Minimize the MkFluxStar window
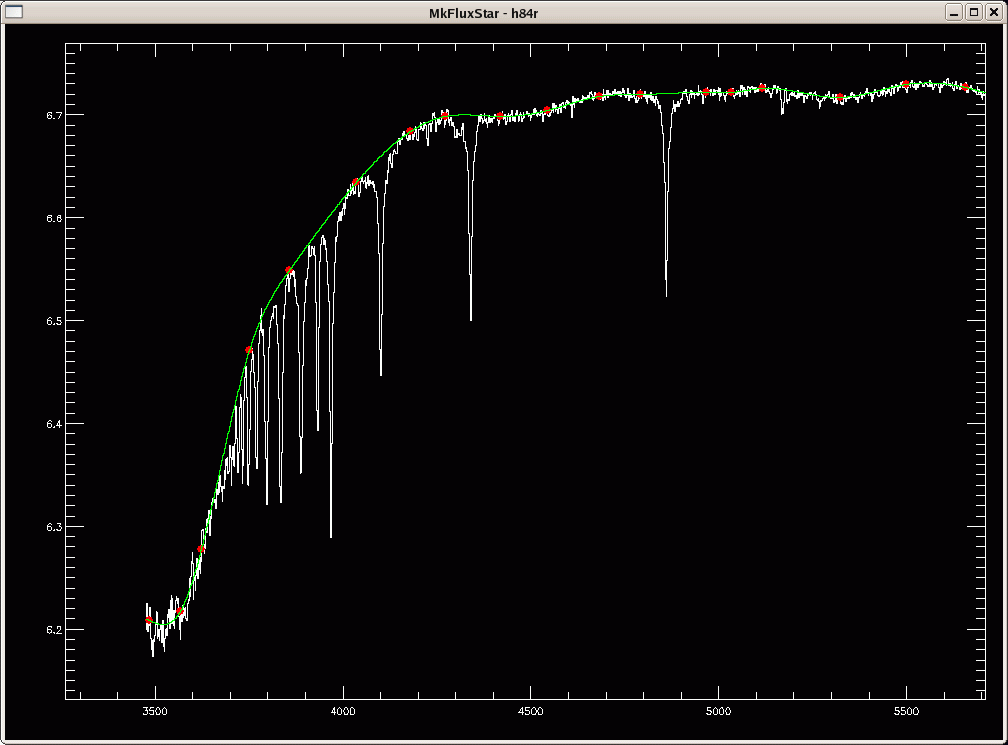 [x=955, y=11]
